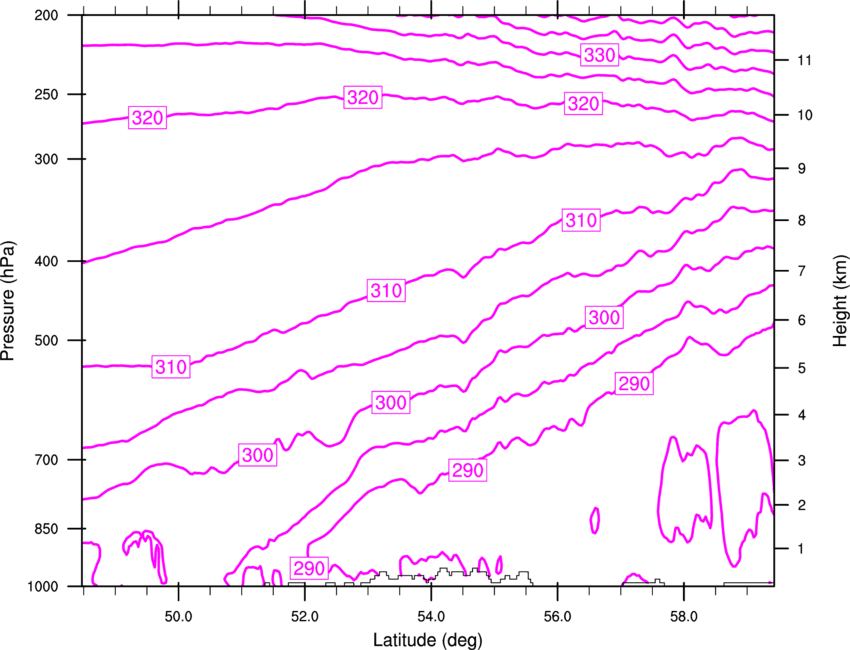Pick height axis tick label 4
850x650 pixels.
801,415
